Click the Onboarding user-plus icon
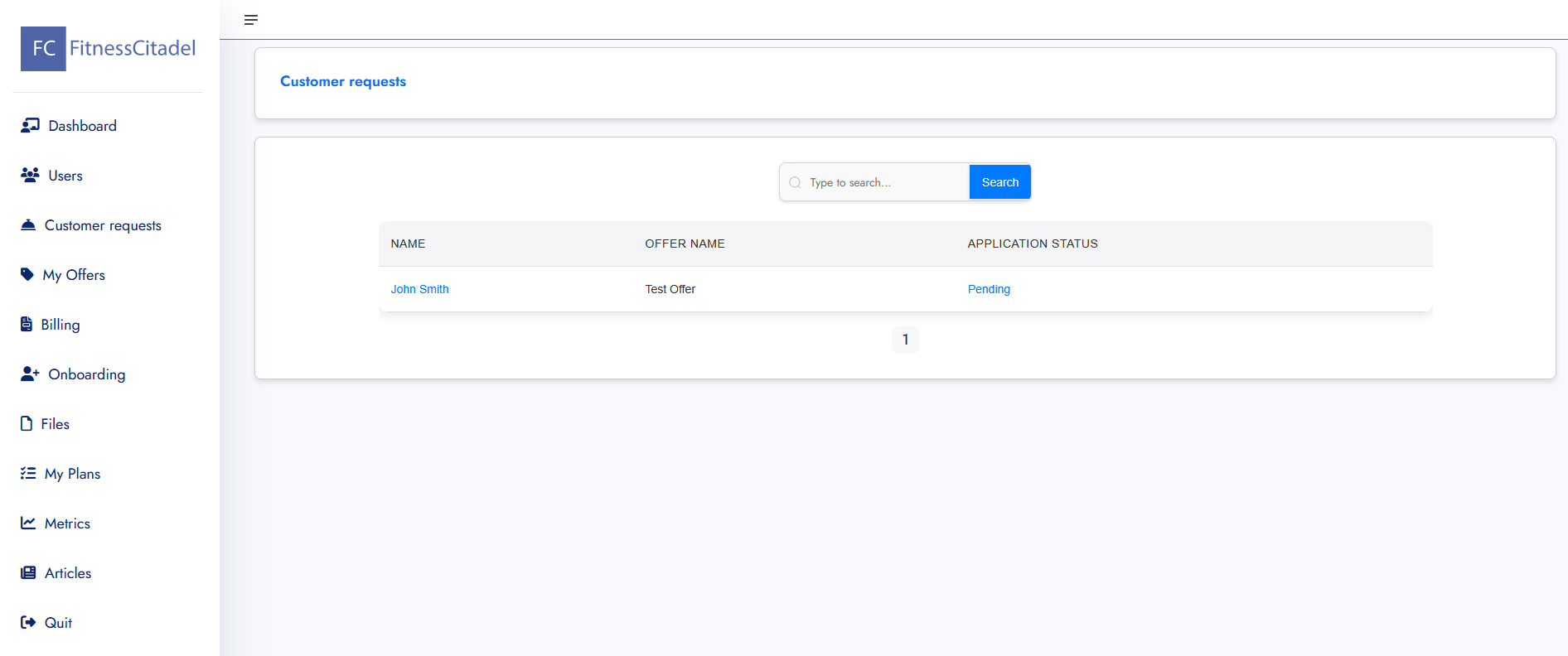Viewport: 1568px width, 656px height. click(x=30, y=374)
